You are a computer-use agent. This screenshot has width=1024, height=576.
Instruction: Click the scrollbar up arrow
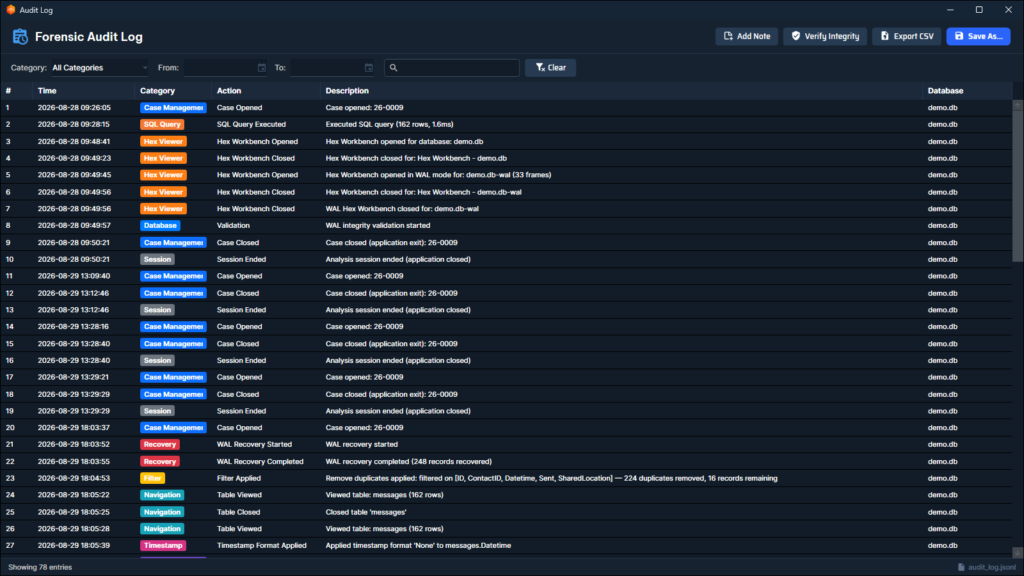pos(1017,105)
